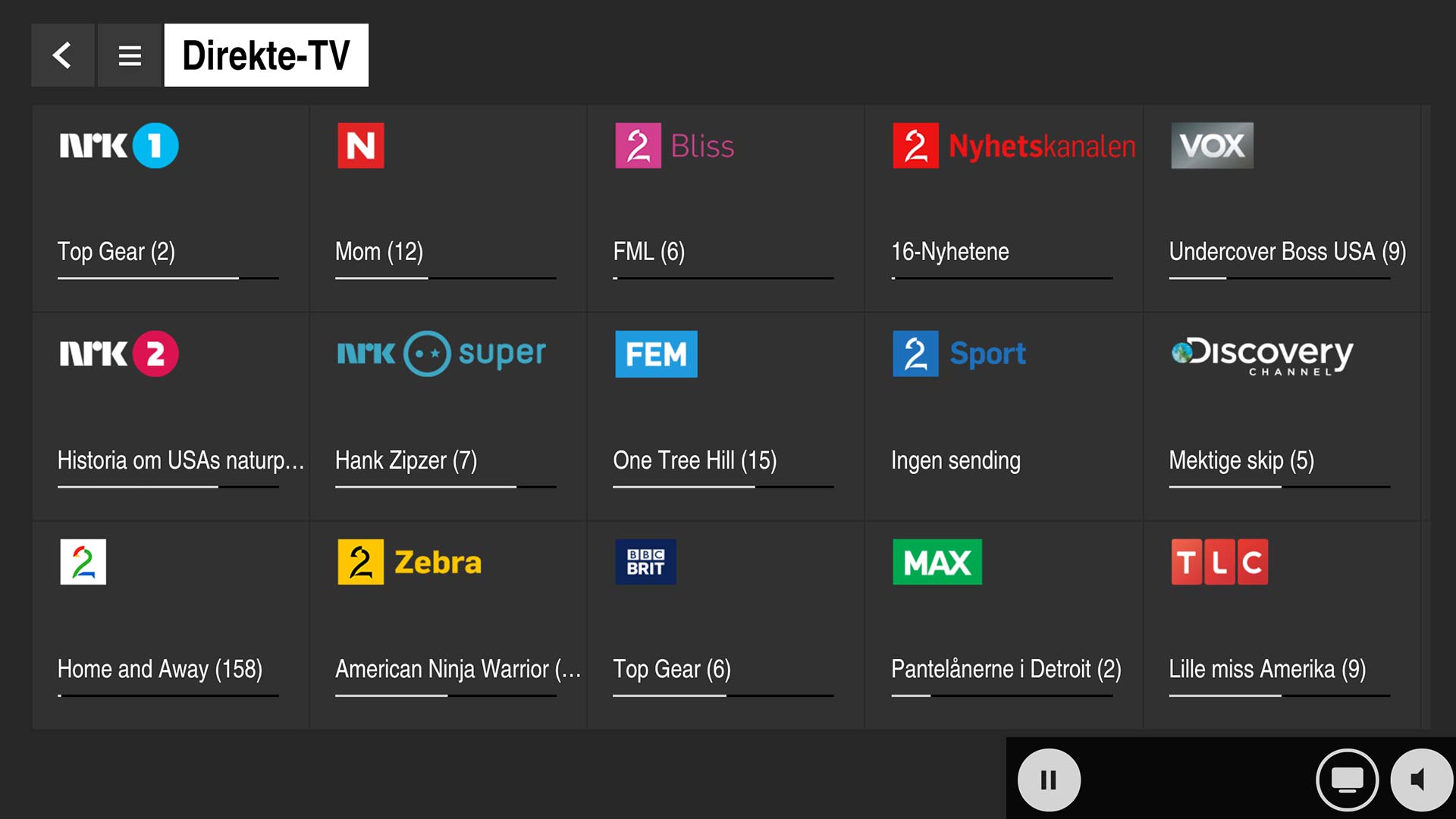Select program Historia om USAs naturp…
The height and width of the screenshot is (819, 1456).
click(x=180, y=460)
